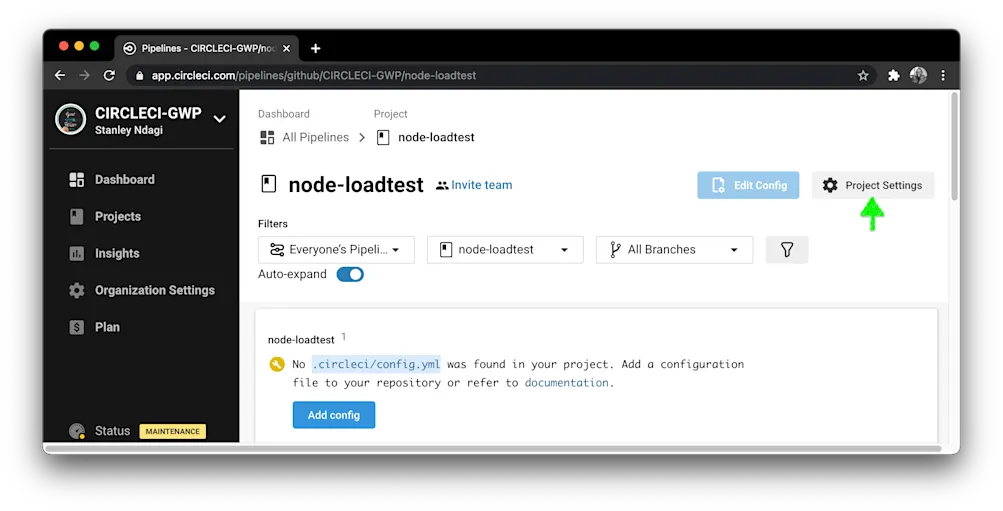Screen dimensions: 1003x511
Task: Click the Add config button
Action: pos(334,415)
